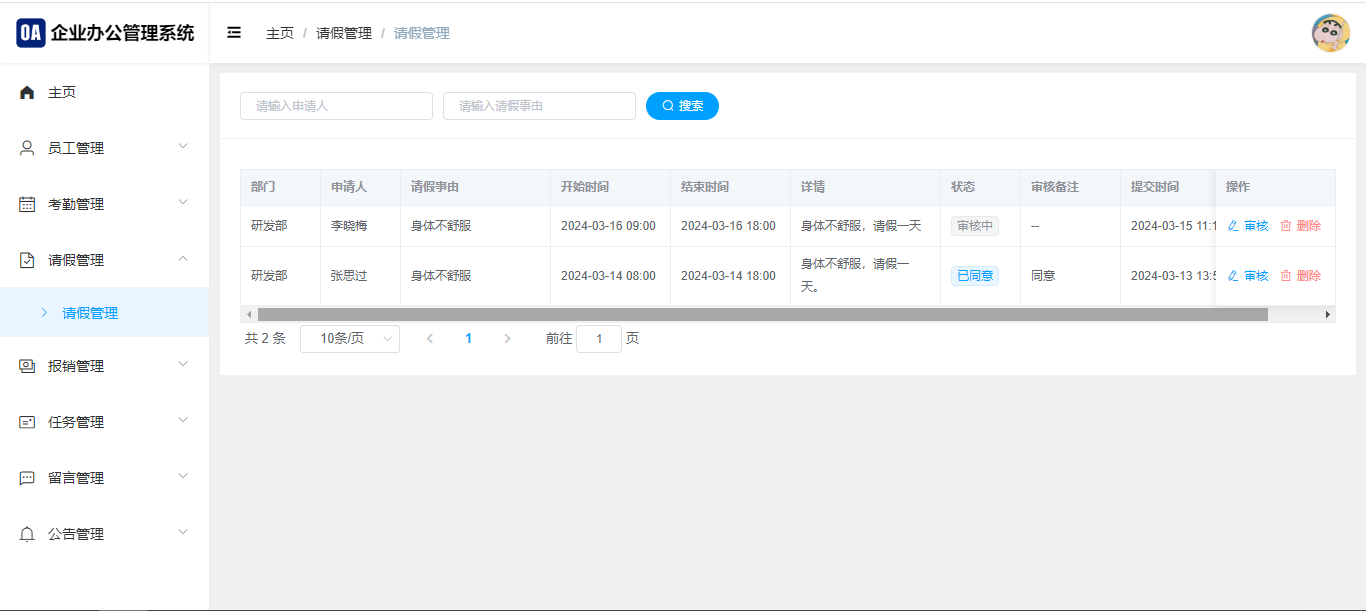Viewport: 1366px width, 611px height.
Task: Click the person icon for 员工管理
Action: point(27,148)
